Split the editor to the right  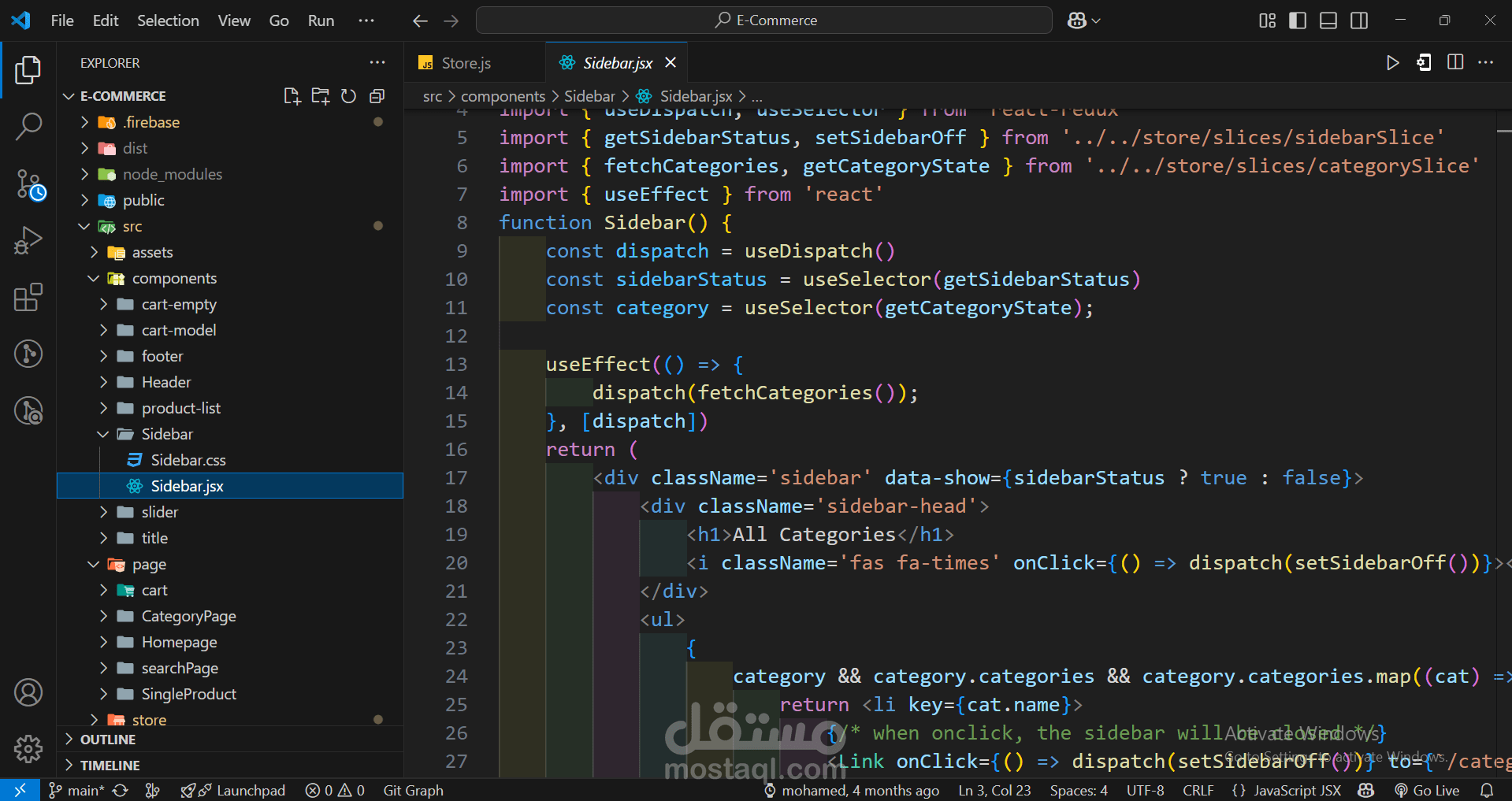coord(1455,63)
